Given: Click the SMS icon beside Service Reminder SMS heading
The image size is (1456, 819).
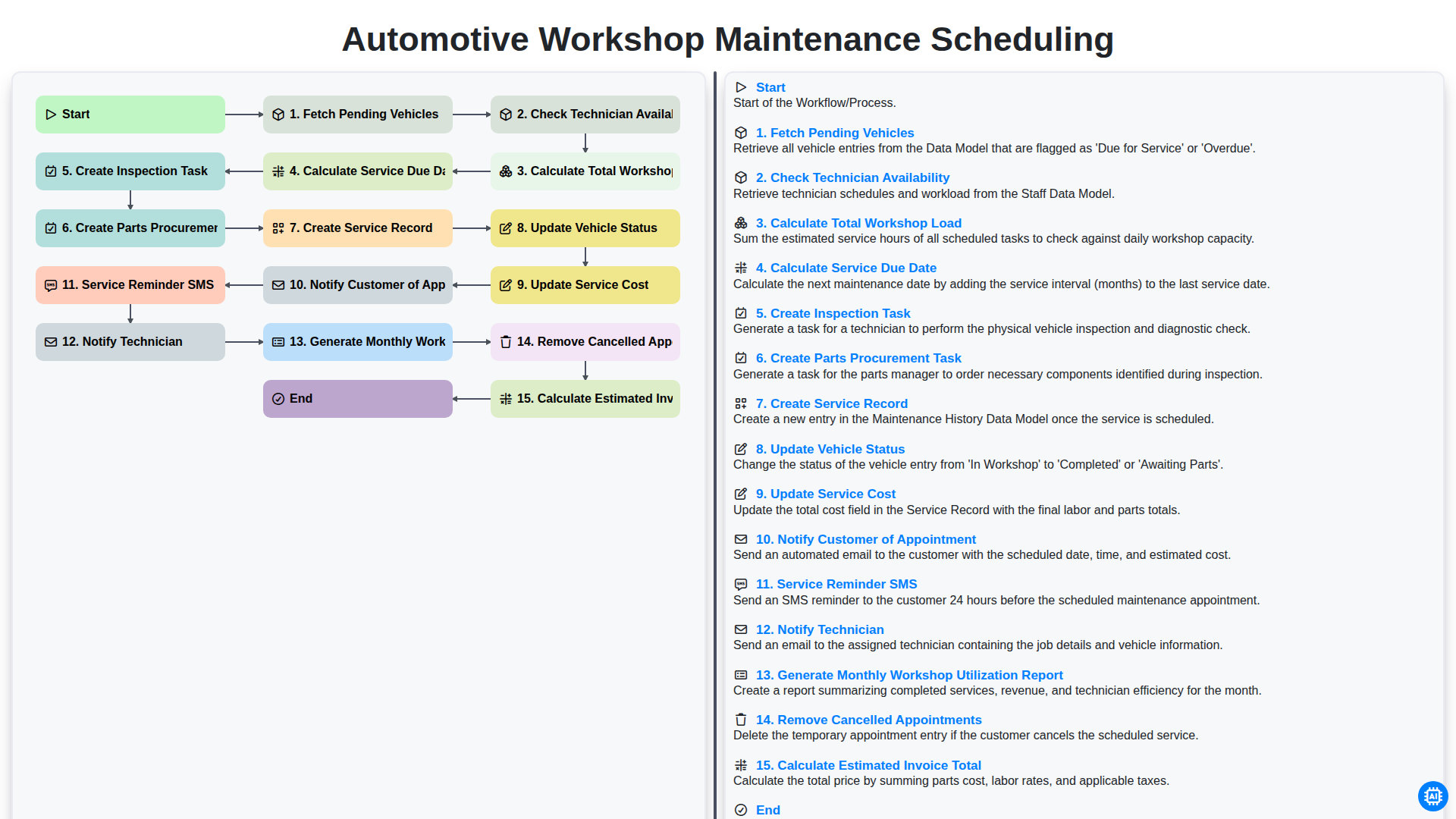Looking at the screenshot, I should point(741,584).
